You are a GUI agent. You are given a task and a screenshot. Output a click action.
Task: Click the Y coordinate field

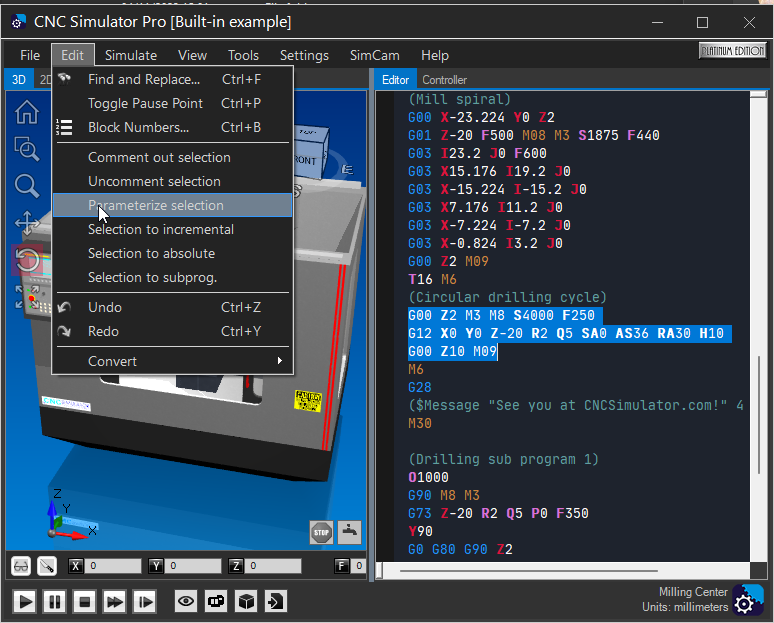click(193, 566)
